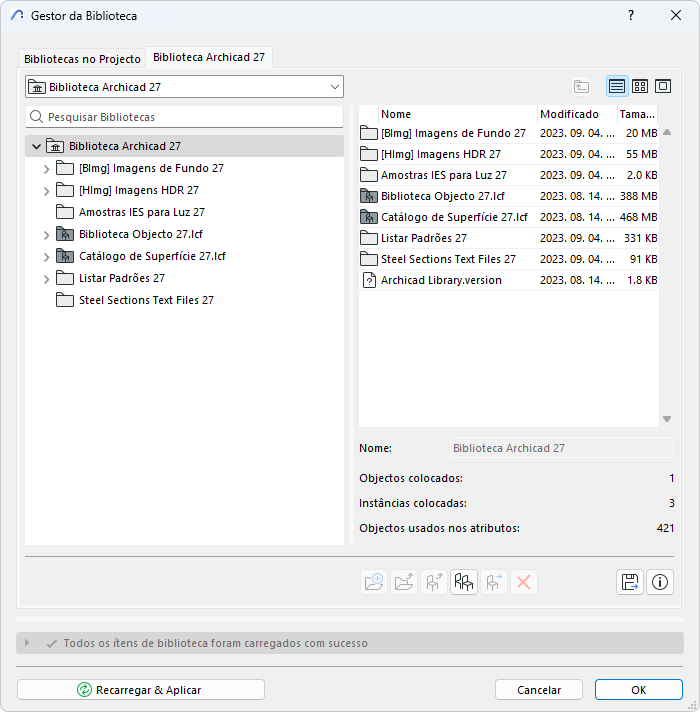Click the two-chairs duplicate objects icon

[x=464, y=582]
